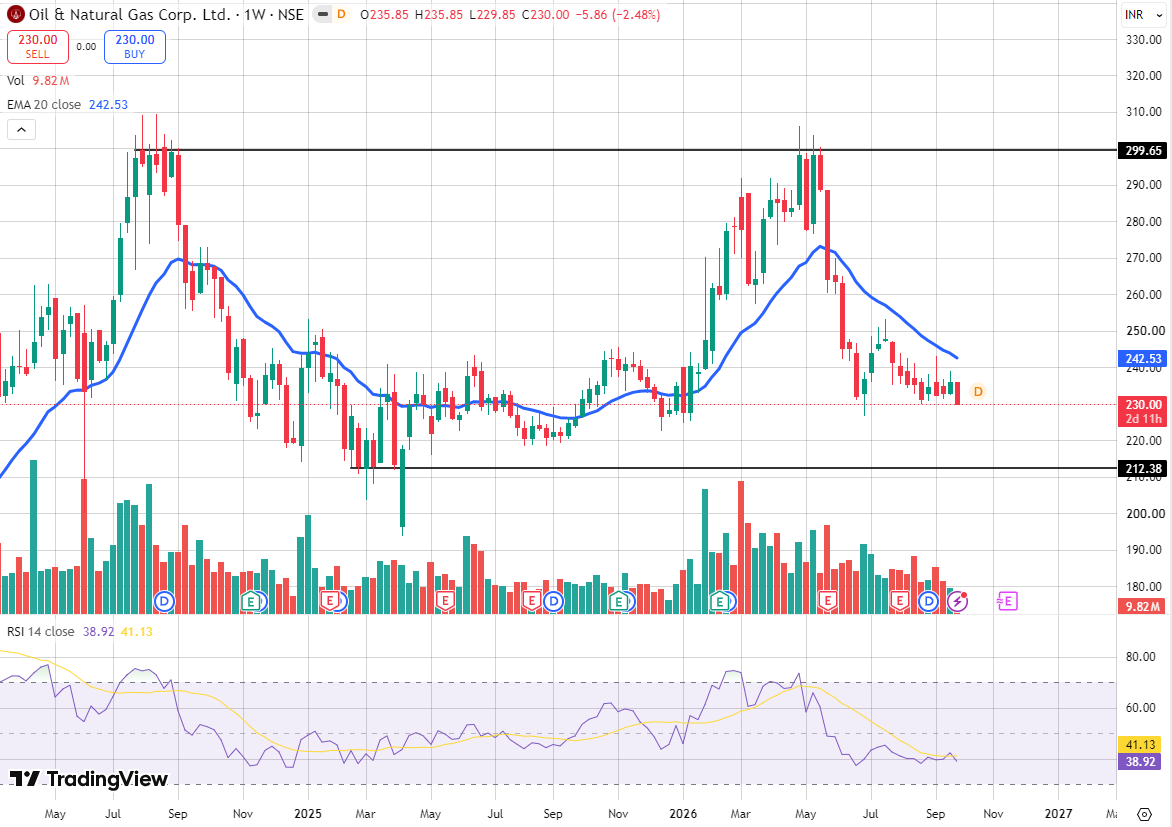Click the C230.00 close value in header

click(x=546, y=14)
